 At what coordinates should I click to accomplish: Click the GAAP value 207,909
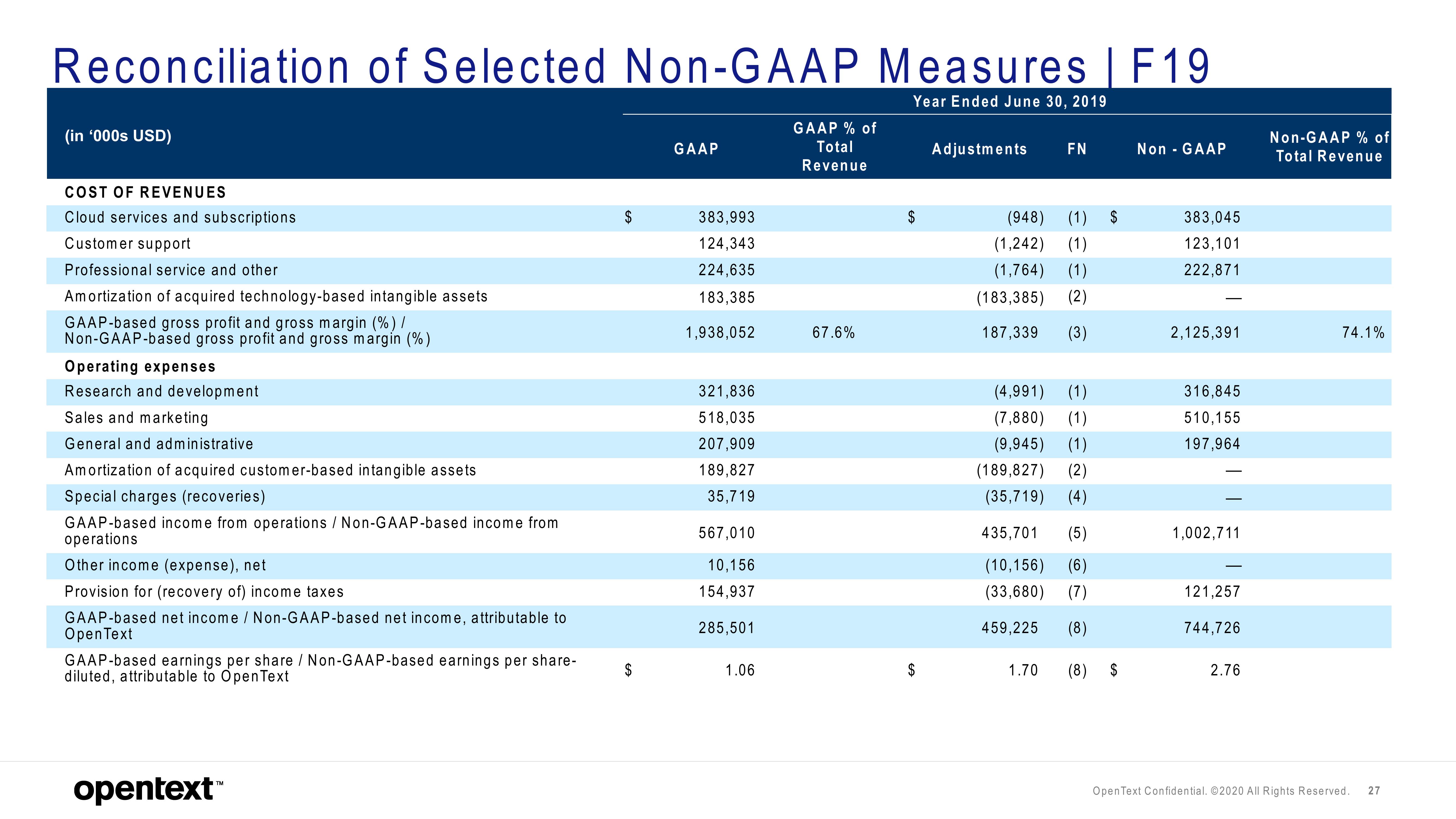coord(727,444)
